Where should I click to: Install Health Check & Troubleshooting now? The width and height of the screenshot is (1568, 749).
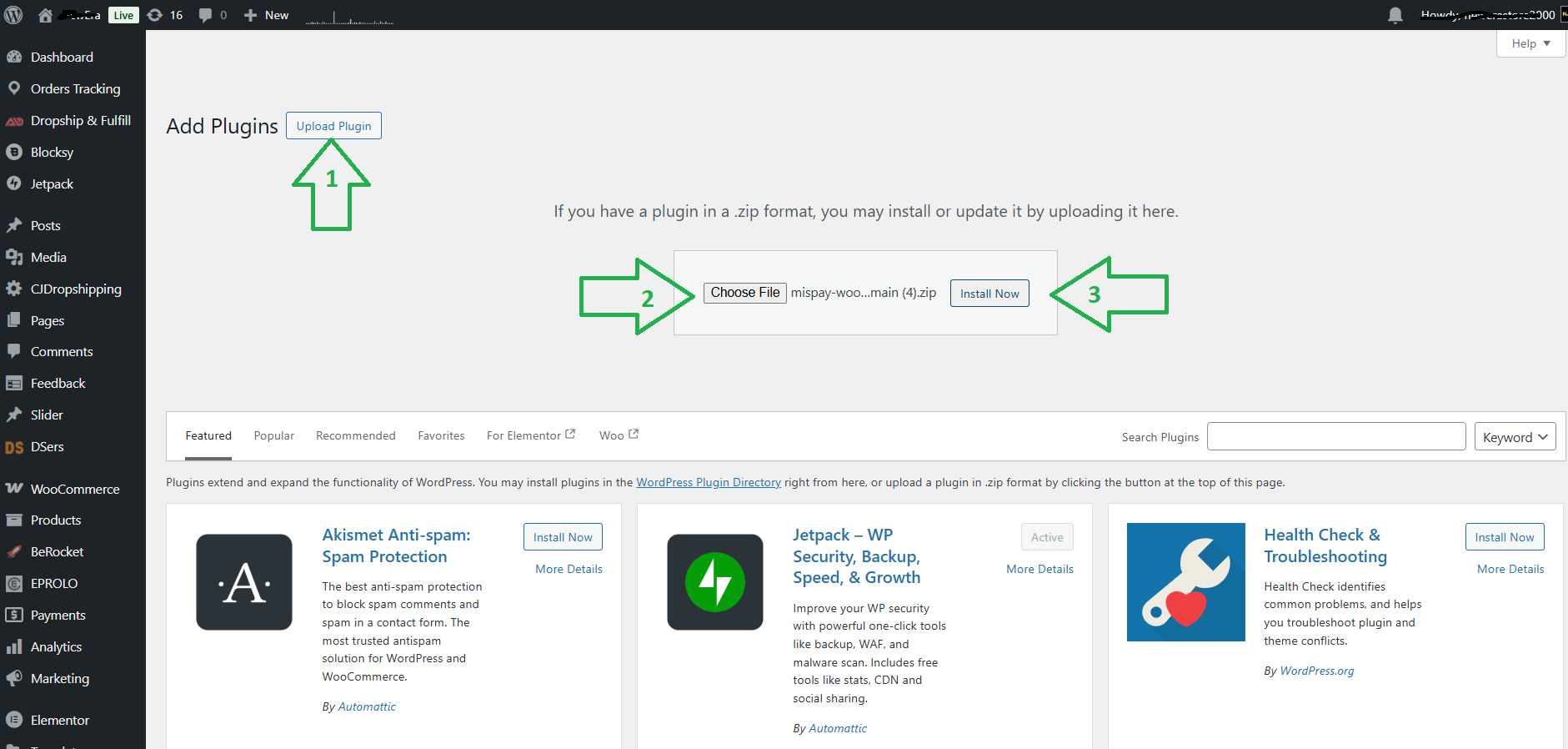pyautogui.click(x=1505, y=537)
